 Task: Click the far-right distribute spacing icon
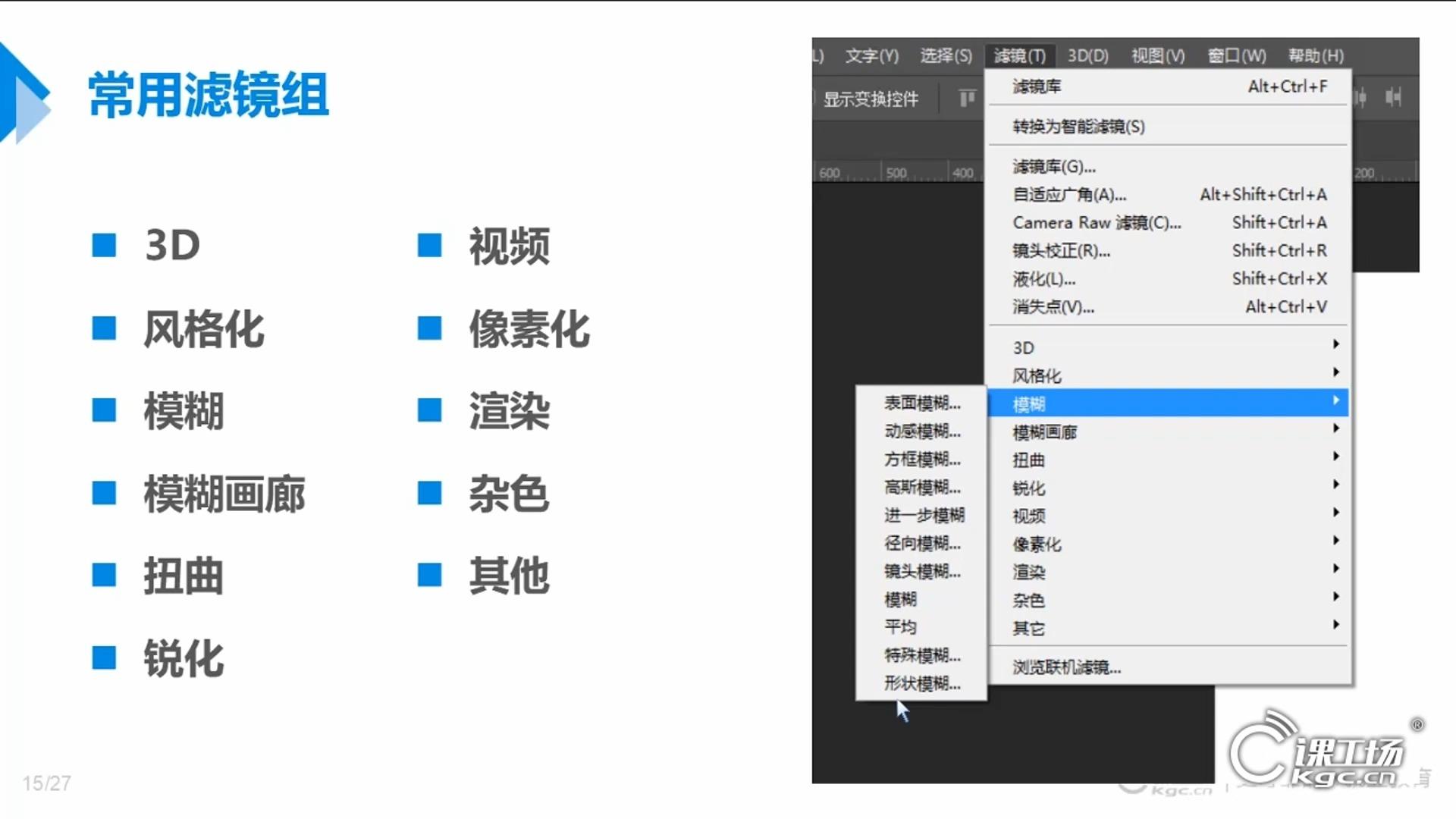click(1393, 97)
